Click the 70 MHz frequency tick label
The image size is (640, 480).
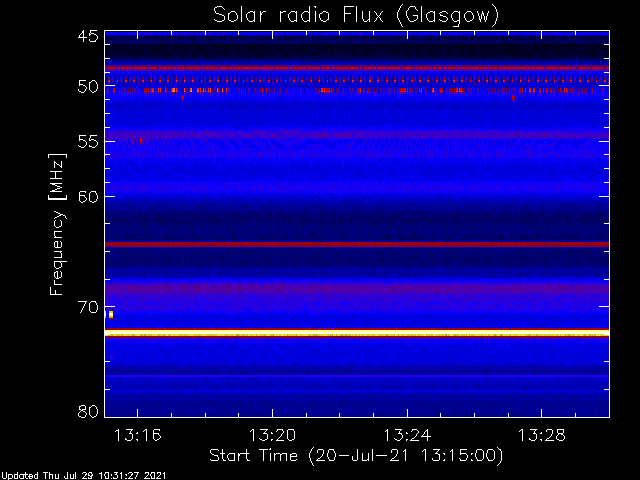[87, 306]
